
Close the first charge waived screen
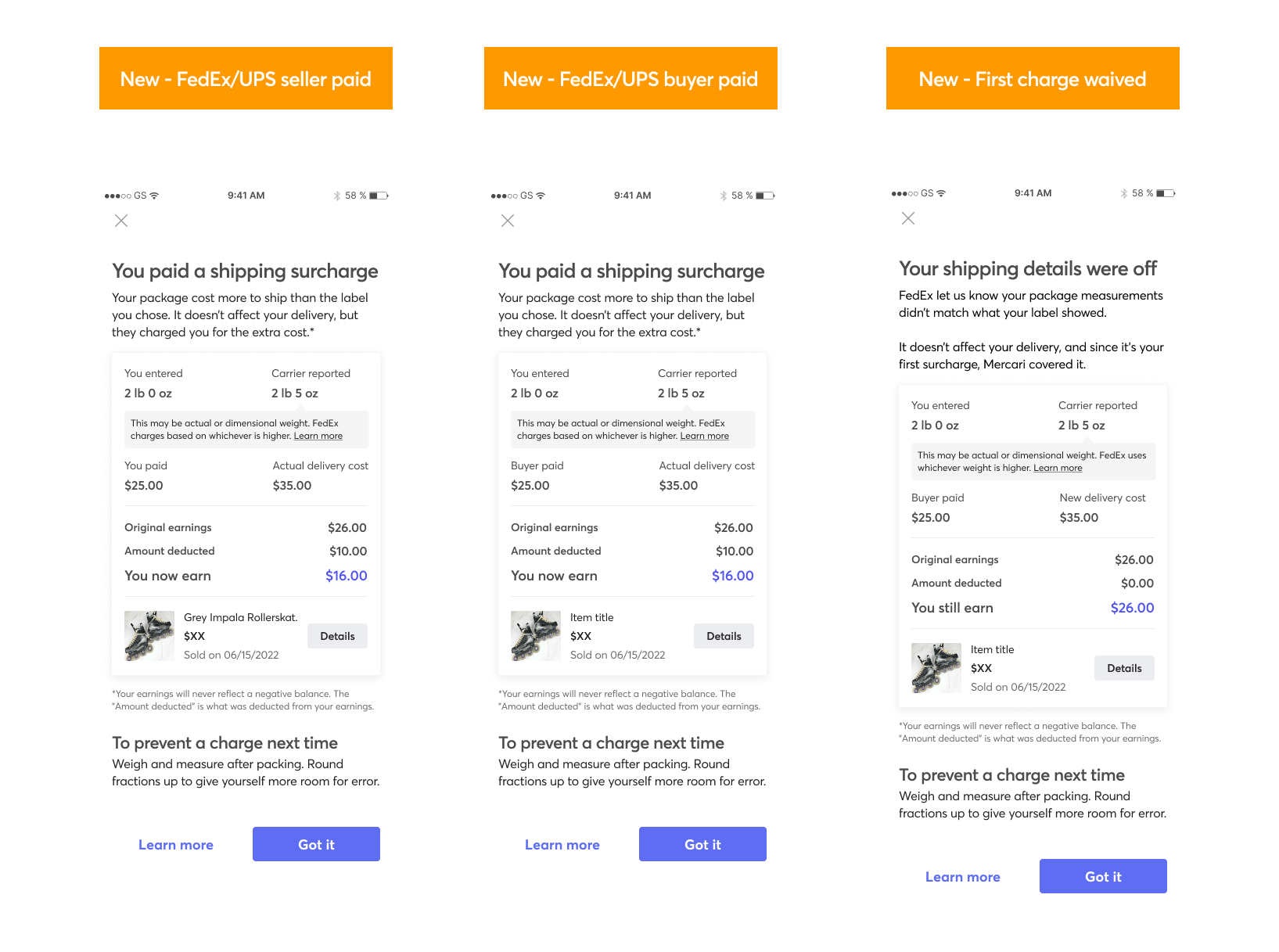(x=908, y=218)
